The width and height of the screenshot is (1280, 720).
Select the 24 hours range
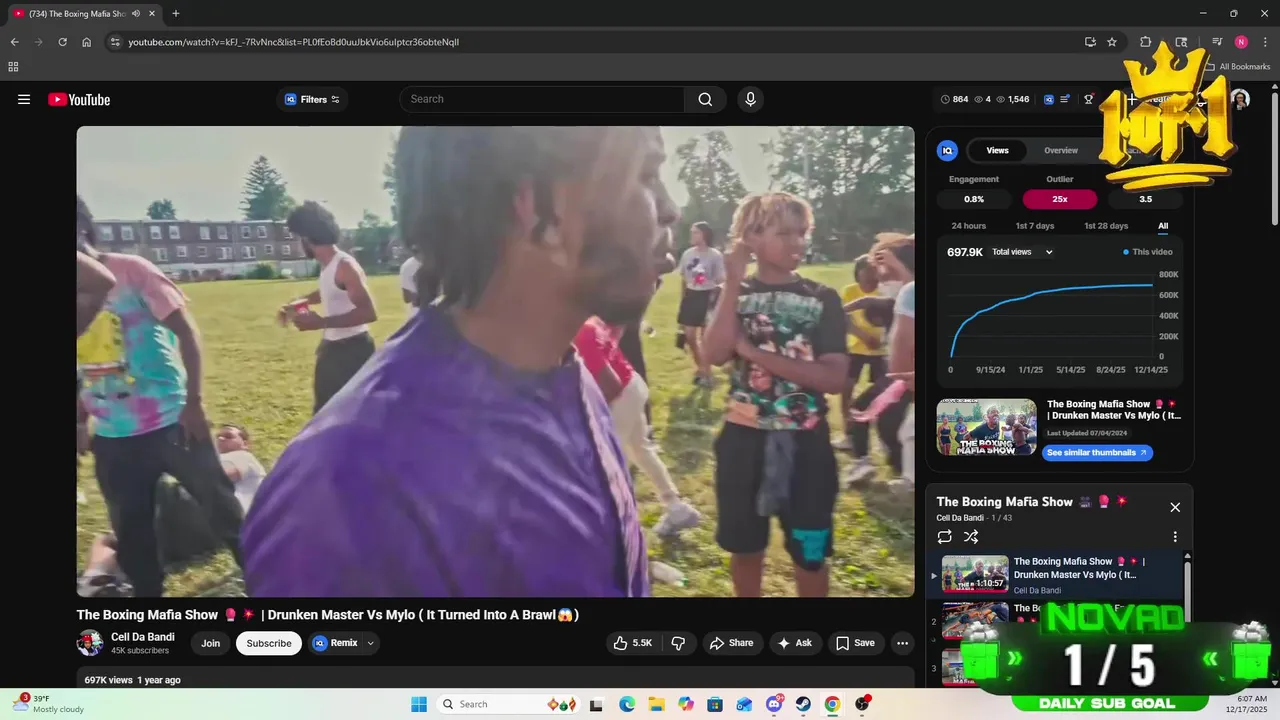click(968, 226)
